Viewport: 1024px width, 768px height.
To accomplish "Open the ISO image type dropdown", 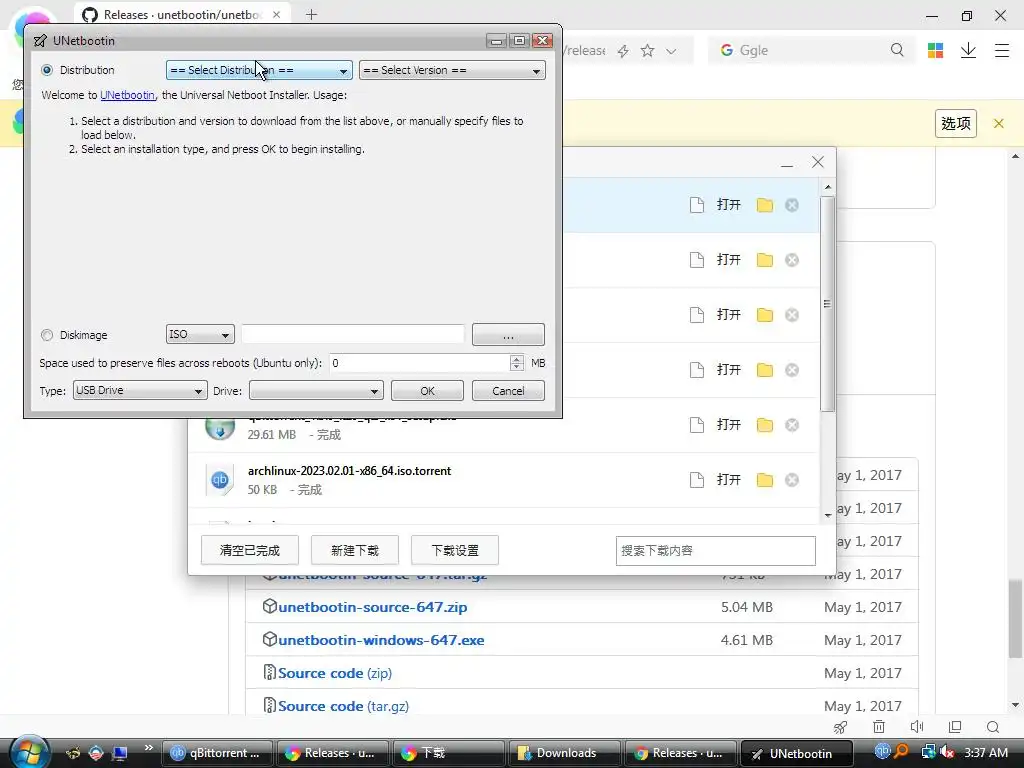I will click(x=200, y=334).
